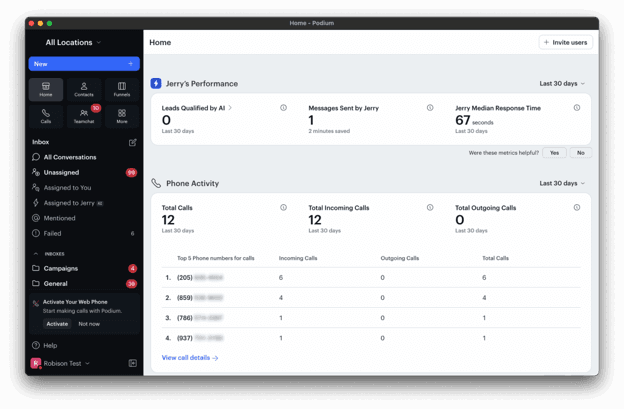
Task: Open Help in the sidebar
Action: click(x=45, y=345)
